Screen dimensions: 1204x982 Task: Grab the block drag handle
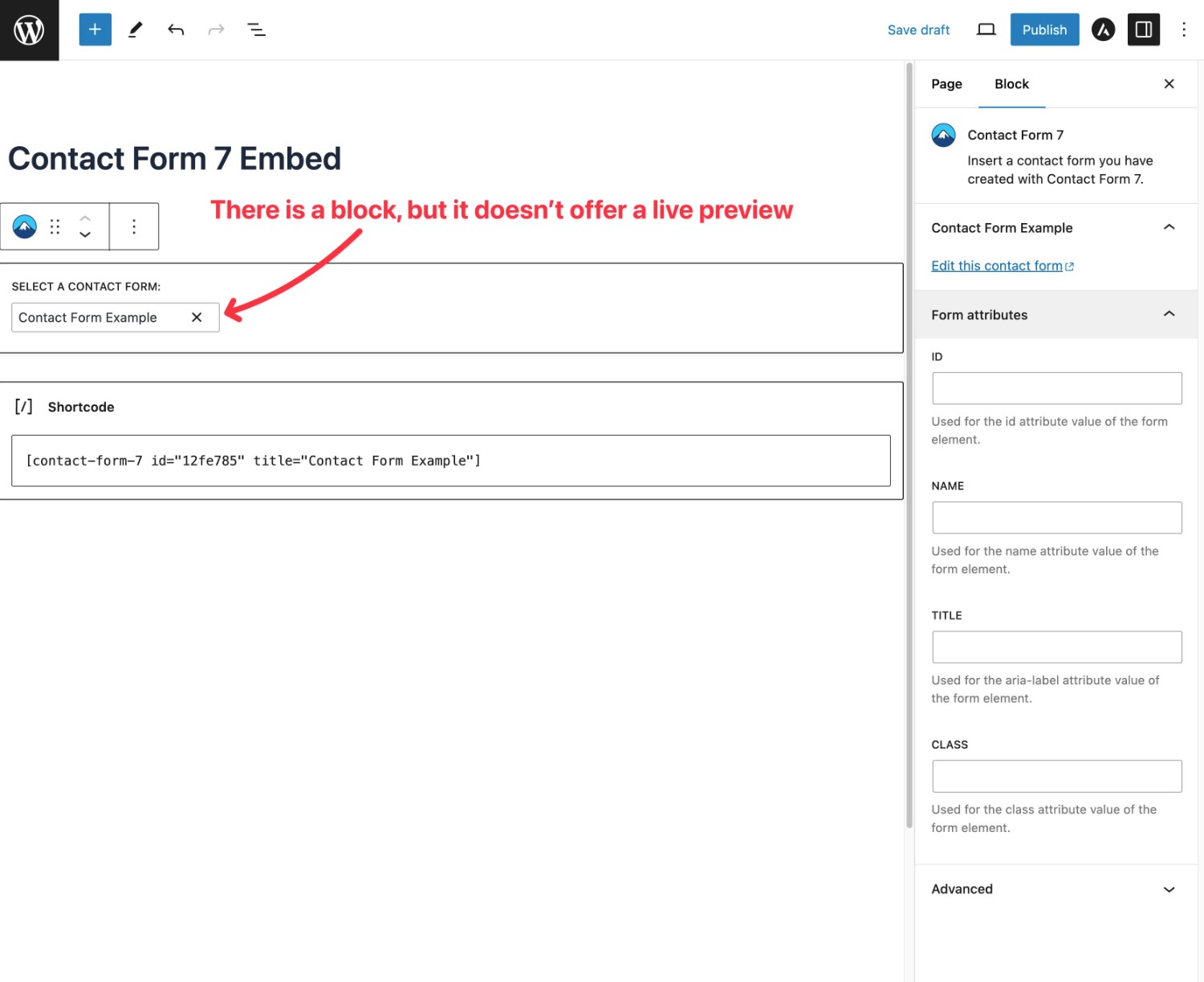pos(55,227)
